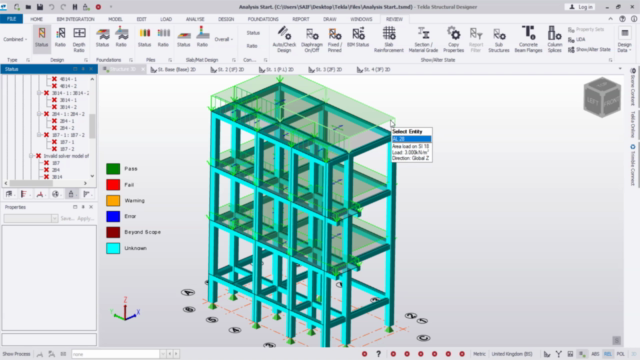Show Slab/Mat Design Status
Viewport: 640px width, 360px height.
pyautogui.click(x=184, y=38)
